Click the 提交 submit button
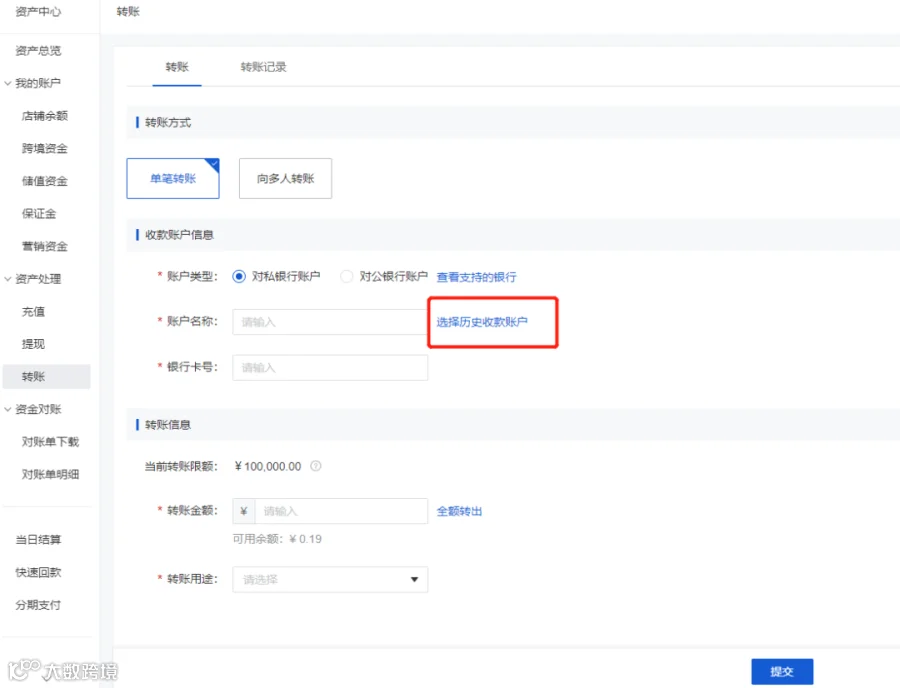The image size is (900, 688). click(x=782, y=671)
